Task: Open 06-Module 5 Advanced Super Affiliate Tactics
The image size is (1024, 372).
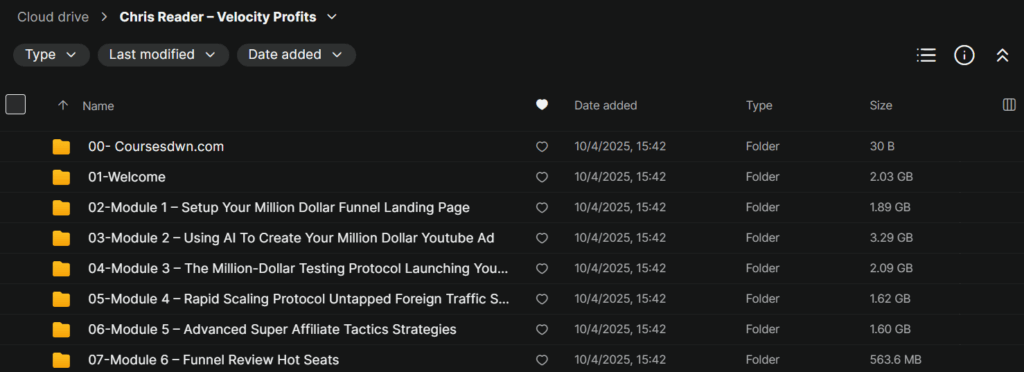Action: (272, 329)
